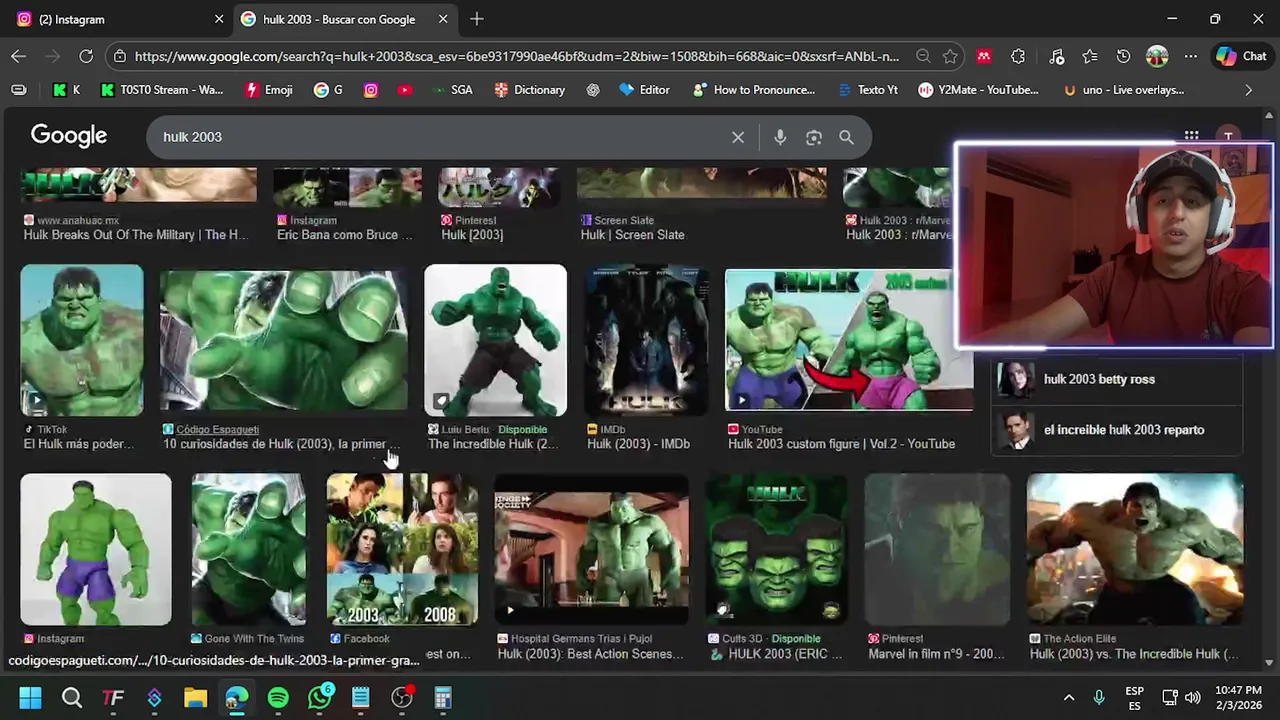
Task: Open the Emoji bookmark
Action: (269, 90)
